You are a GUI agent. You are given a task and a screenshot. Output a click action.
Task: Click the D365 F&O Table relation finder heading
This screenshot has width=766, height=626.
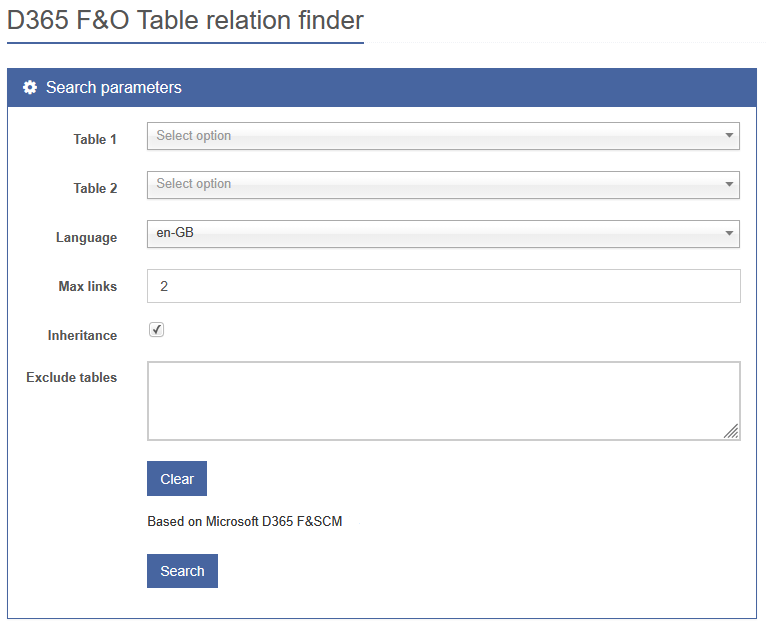185,20
